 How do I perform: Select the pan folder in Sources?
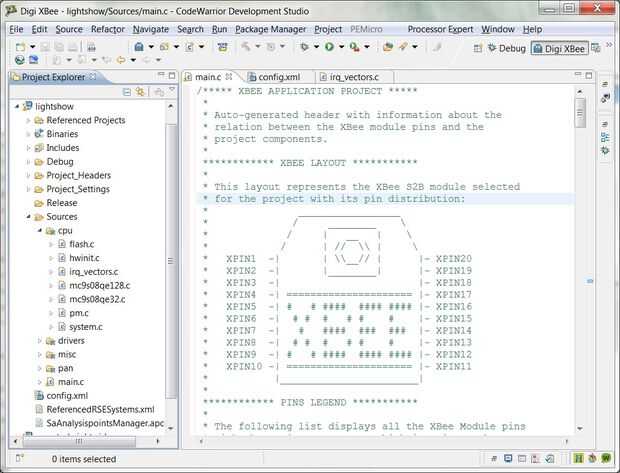point(65,368)
